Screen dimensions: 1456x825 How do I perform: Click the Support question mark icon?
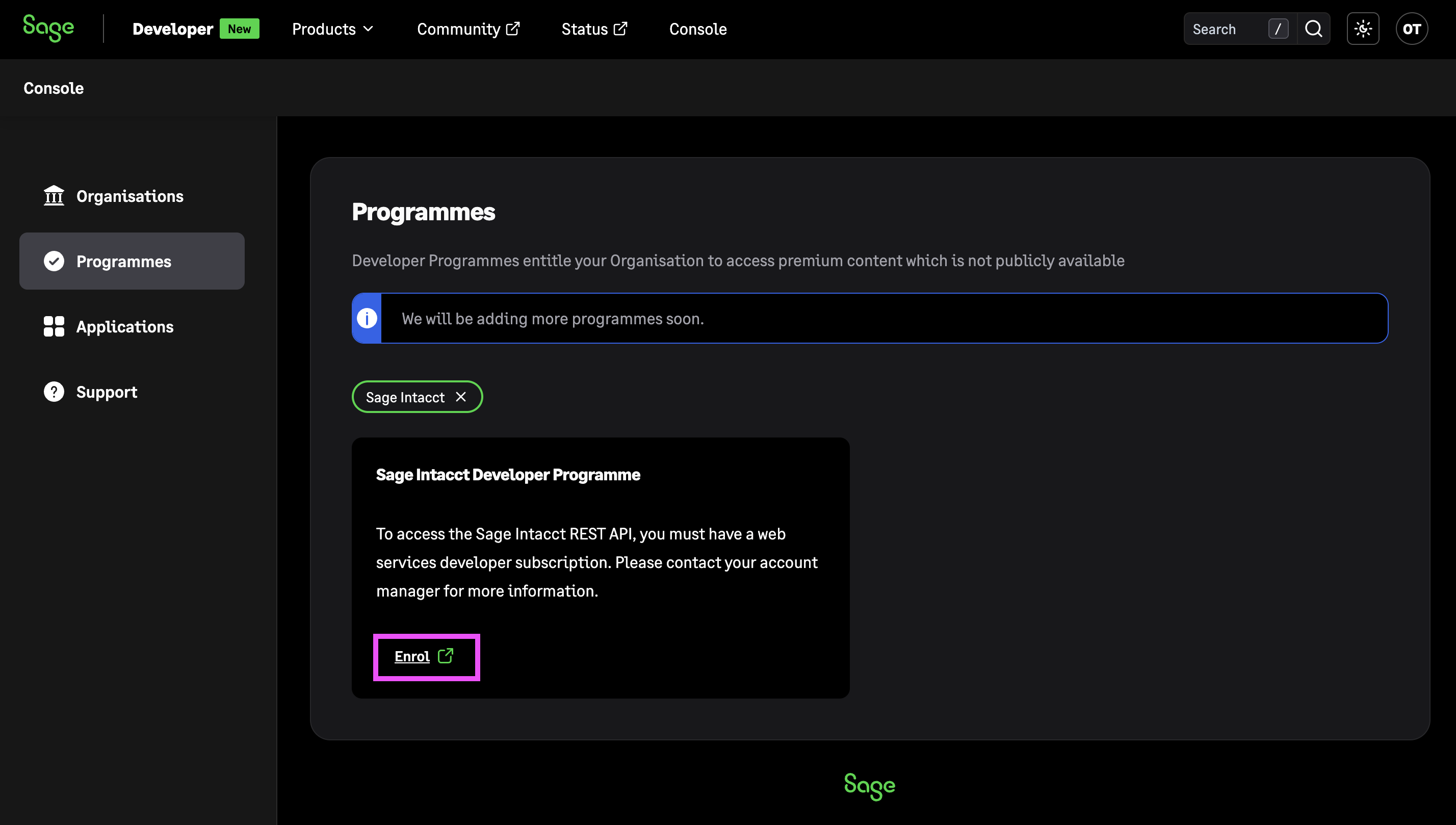click(54, 392)
